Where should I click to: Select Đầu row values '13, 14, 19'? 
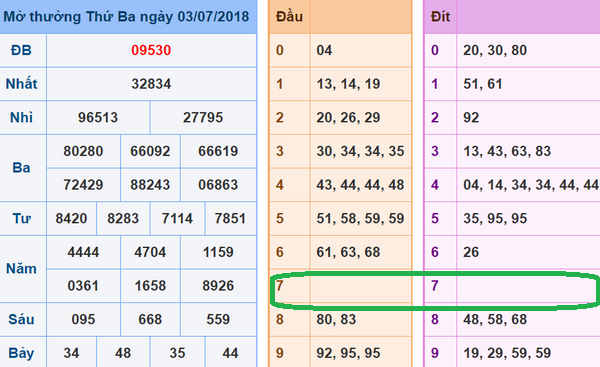click(x=348, y=84)
